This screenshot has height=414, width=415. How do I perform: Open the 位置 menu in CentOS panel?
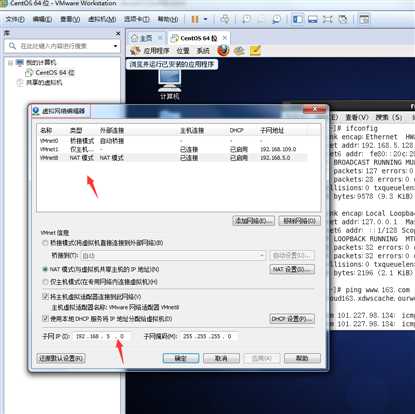(x=183, y=51)
